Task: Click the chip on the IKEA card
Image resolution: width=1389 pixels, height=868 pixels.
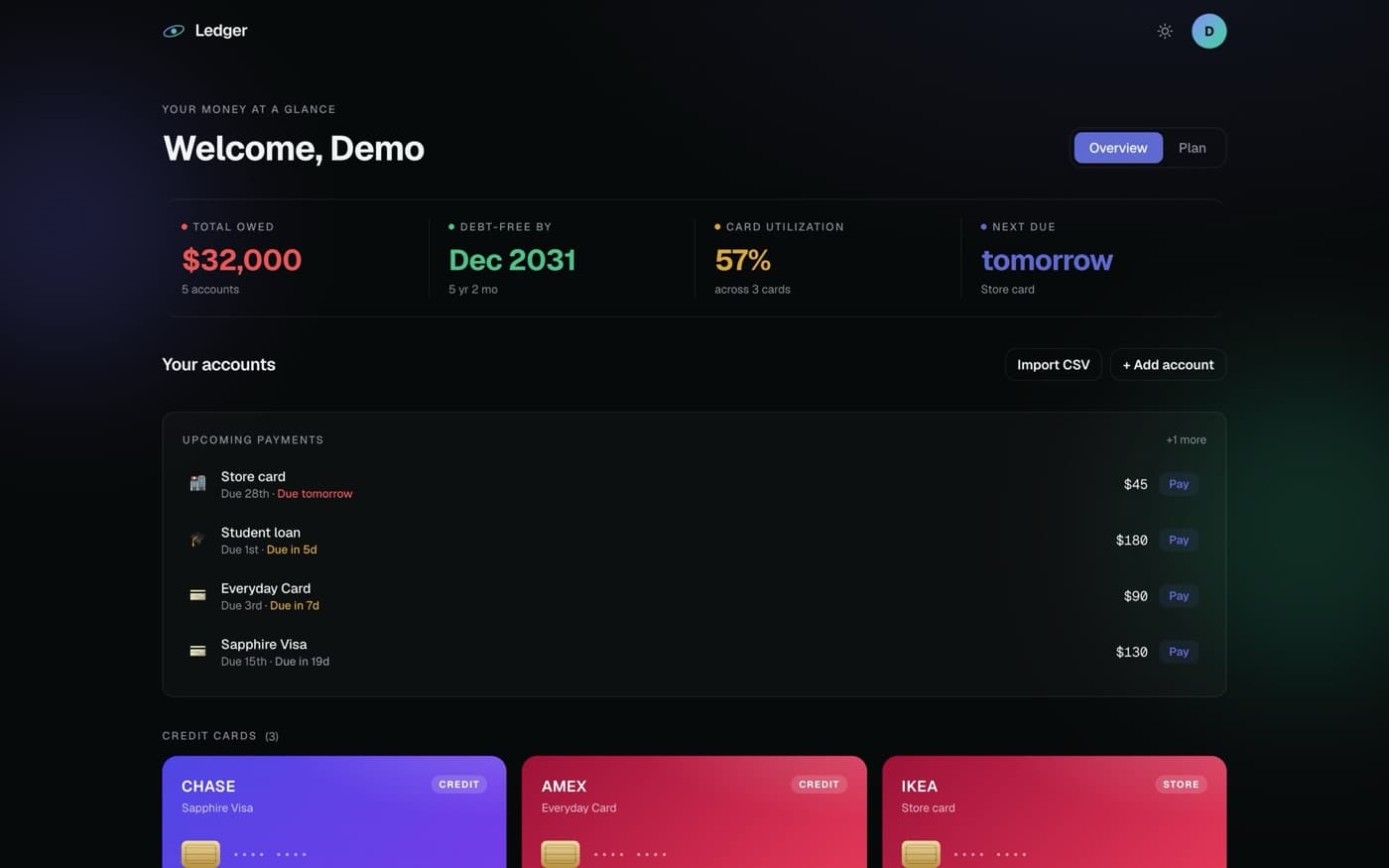Action: (x=921, y=854)
